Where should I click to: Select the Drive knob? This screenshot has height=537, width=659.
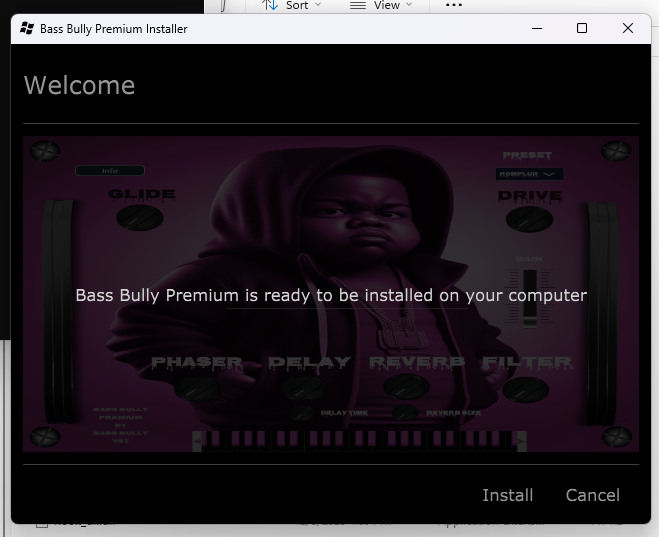529,219
